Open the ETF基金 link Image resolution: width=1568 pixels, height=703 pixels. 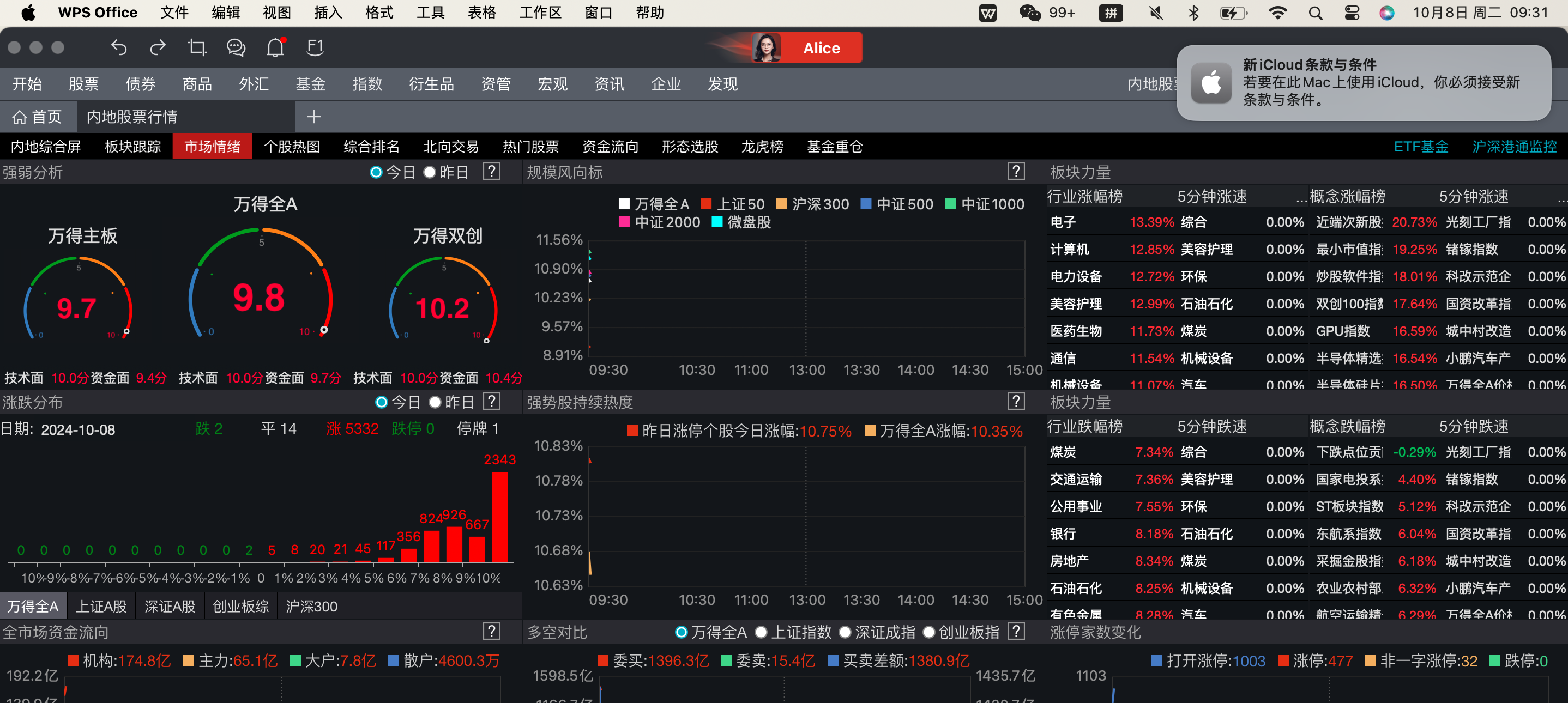(x=1421, y=147)
